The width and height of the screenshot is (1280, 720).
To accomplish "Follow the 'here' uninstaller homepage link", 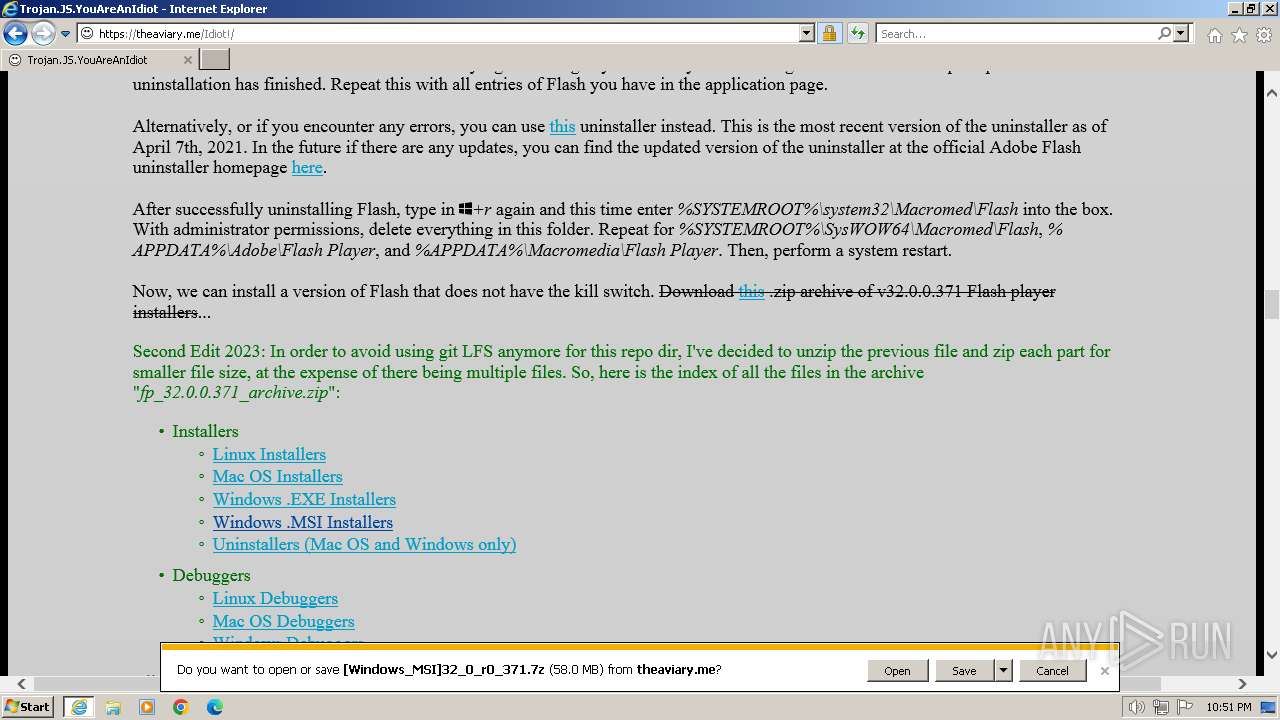I will (x=307, y=167).
